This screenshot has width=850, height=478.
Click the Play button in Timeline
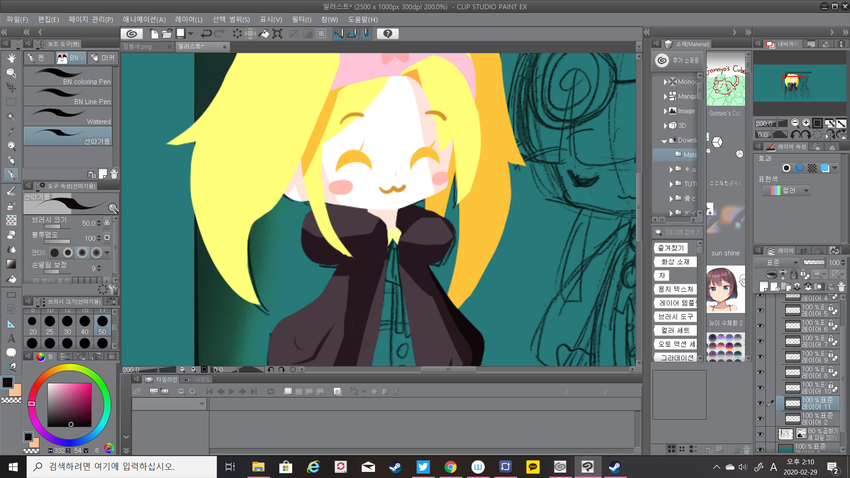coord(231,391)
